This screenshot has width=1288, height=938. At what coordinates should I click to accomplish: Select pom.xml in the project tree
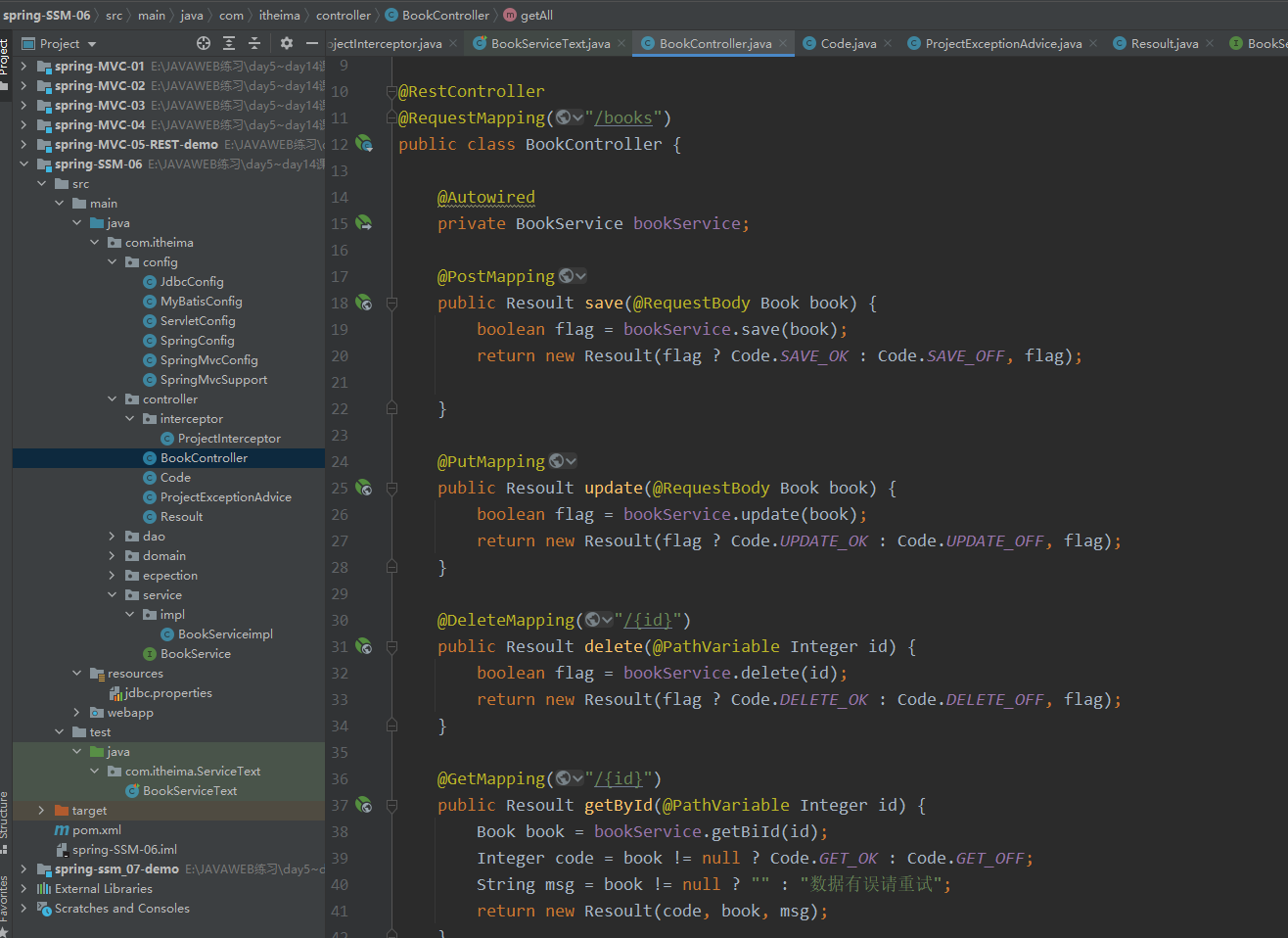pyautogui.click(x=96, y=830)
